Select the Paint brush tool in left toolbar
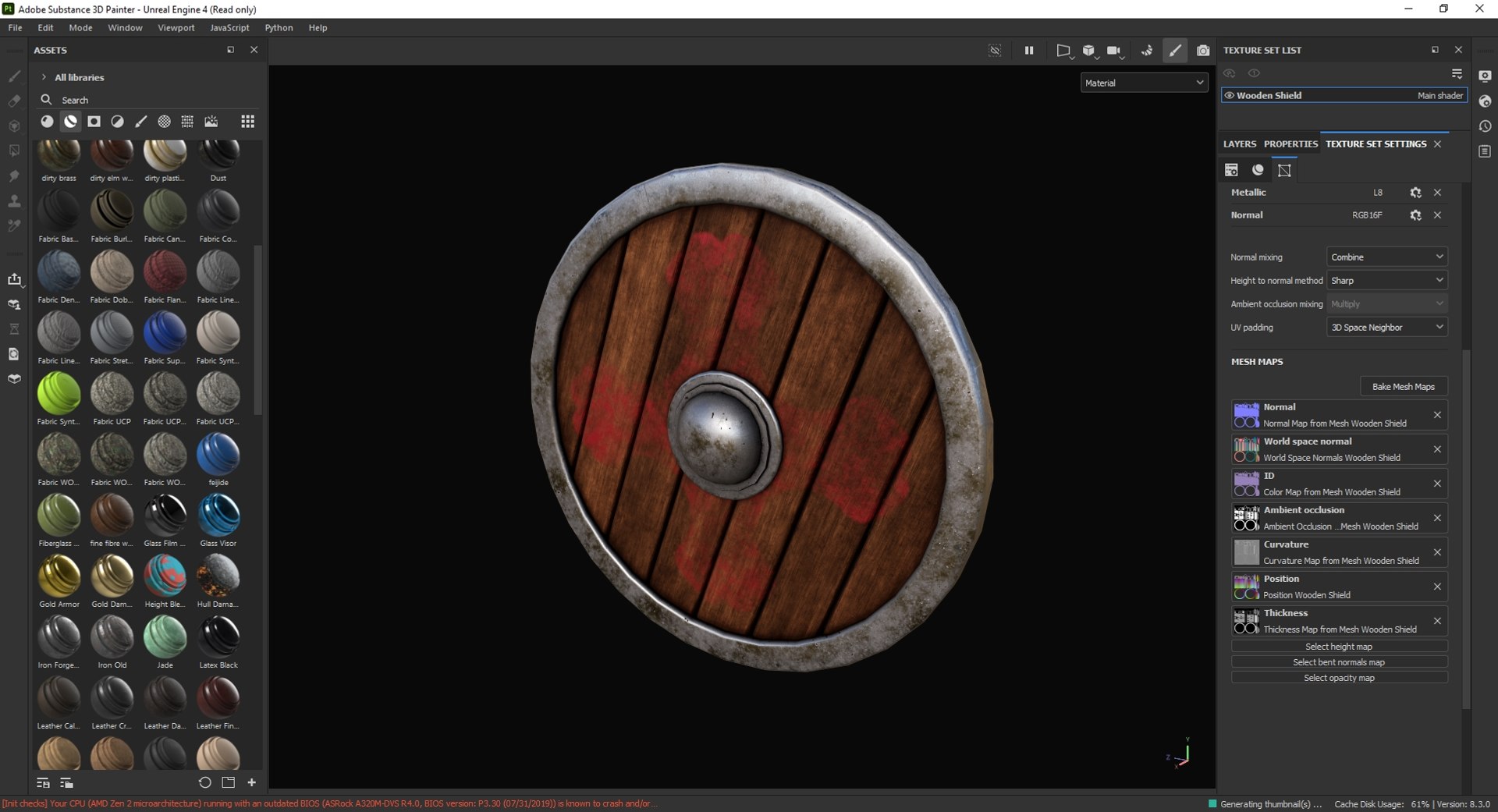Image resolution: width=1498 pixels, height=812 pixels. coord(14,76)
